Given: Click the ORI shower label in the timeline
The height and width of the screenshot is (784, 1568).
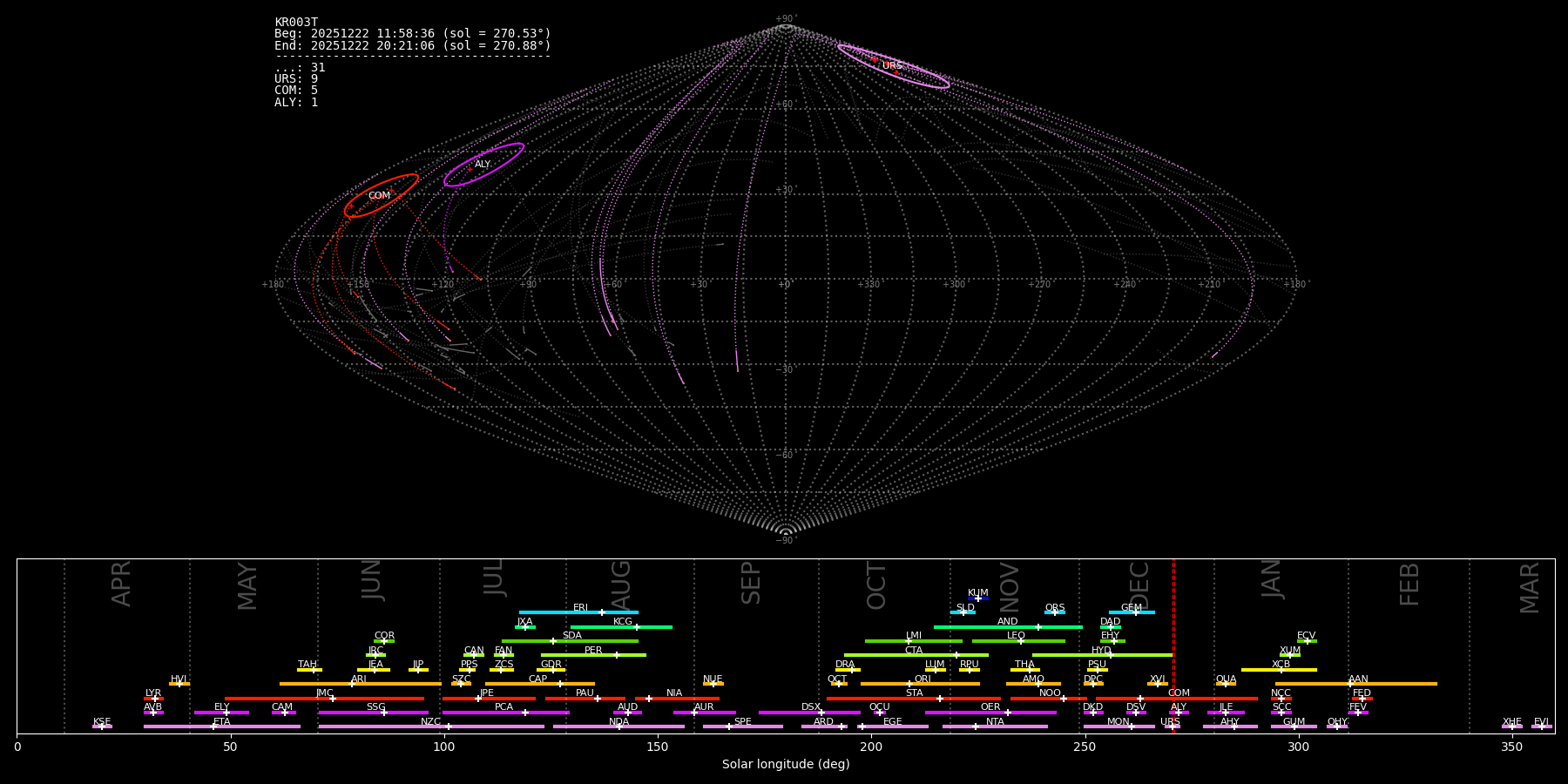Looking at the screenshot, I should coord(923,679).
